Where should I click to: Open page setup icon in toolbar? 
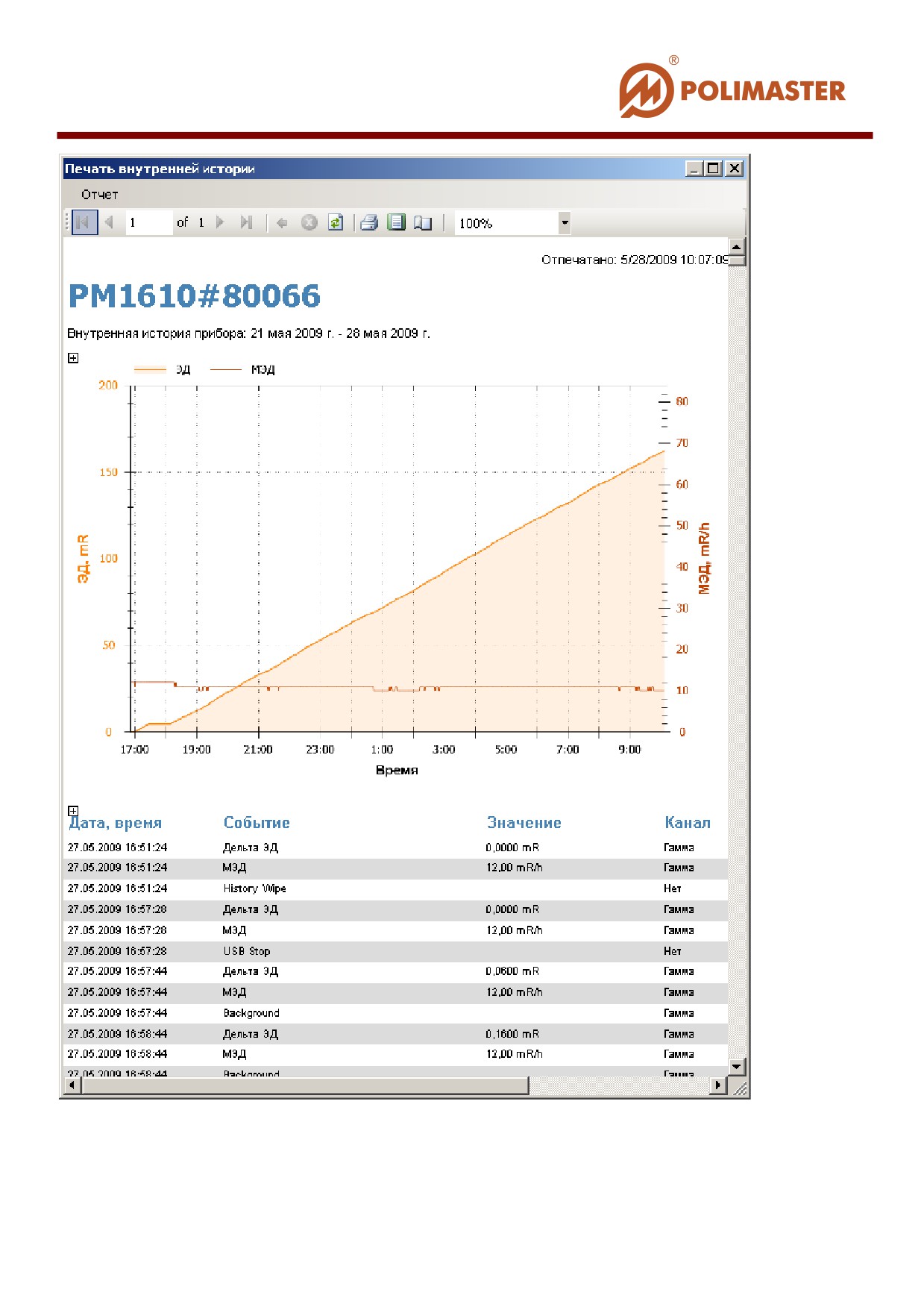coord(423,222)
